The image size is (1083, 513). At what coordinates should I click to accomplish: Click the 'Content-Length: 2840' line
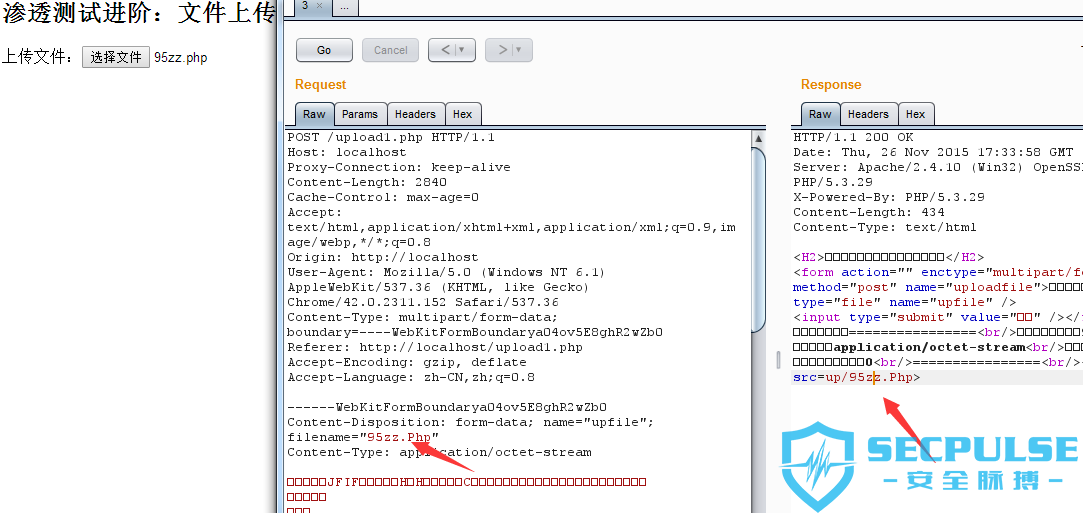pos(367,182)
